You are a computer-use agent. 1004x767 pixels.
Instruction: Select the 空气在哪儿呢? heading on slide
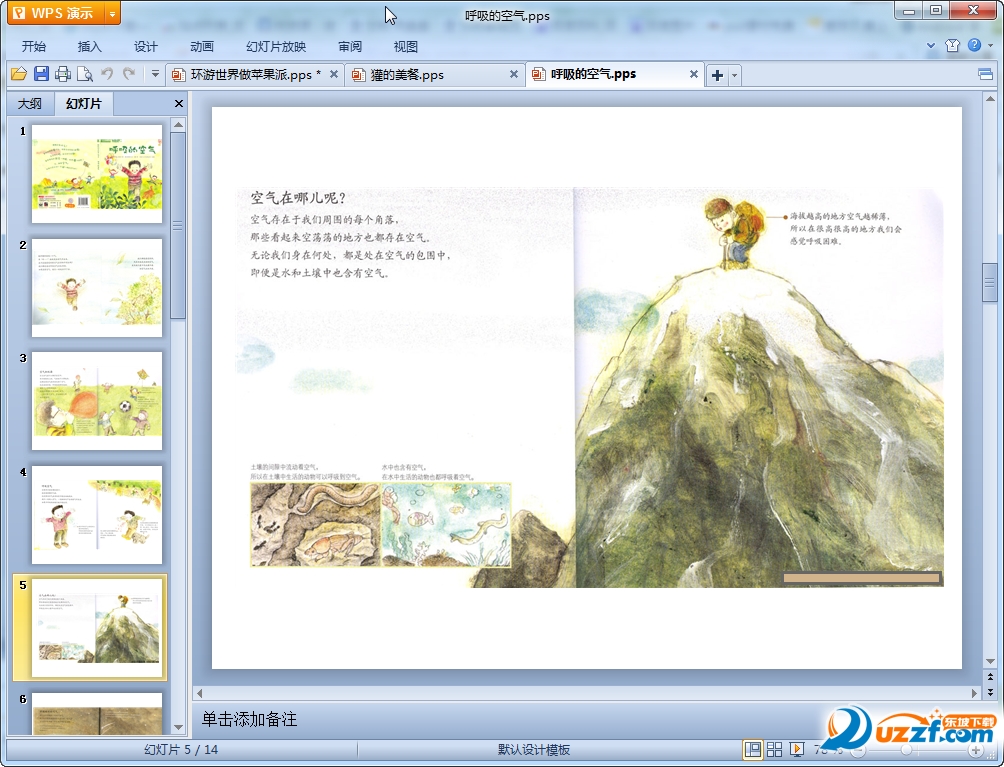point(298,198)
